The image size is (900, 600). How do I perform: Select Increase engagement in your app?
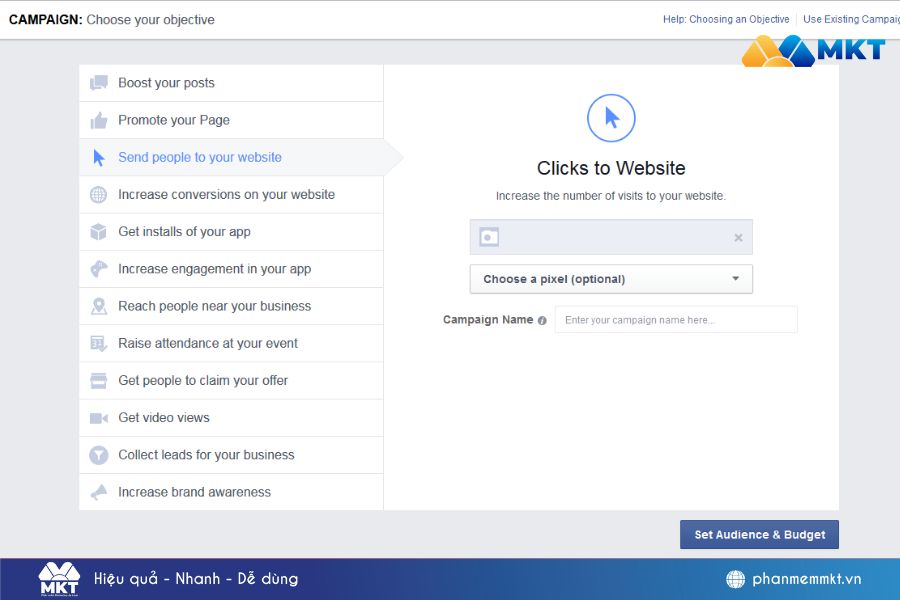pyautogui.click(x=214, y=269)
